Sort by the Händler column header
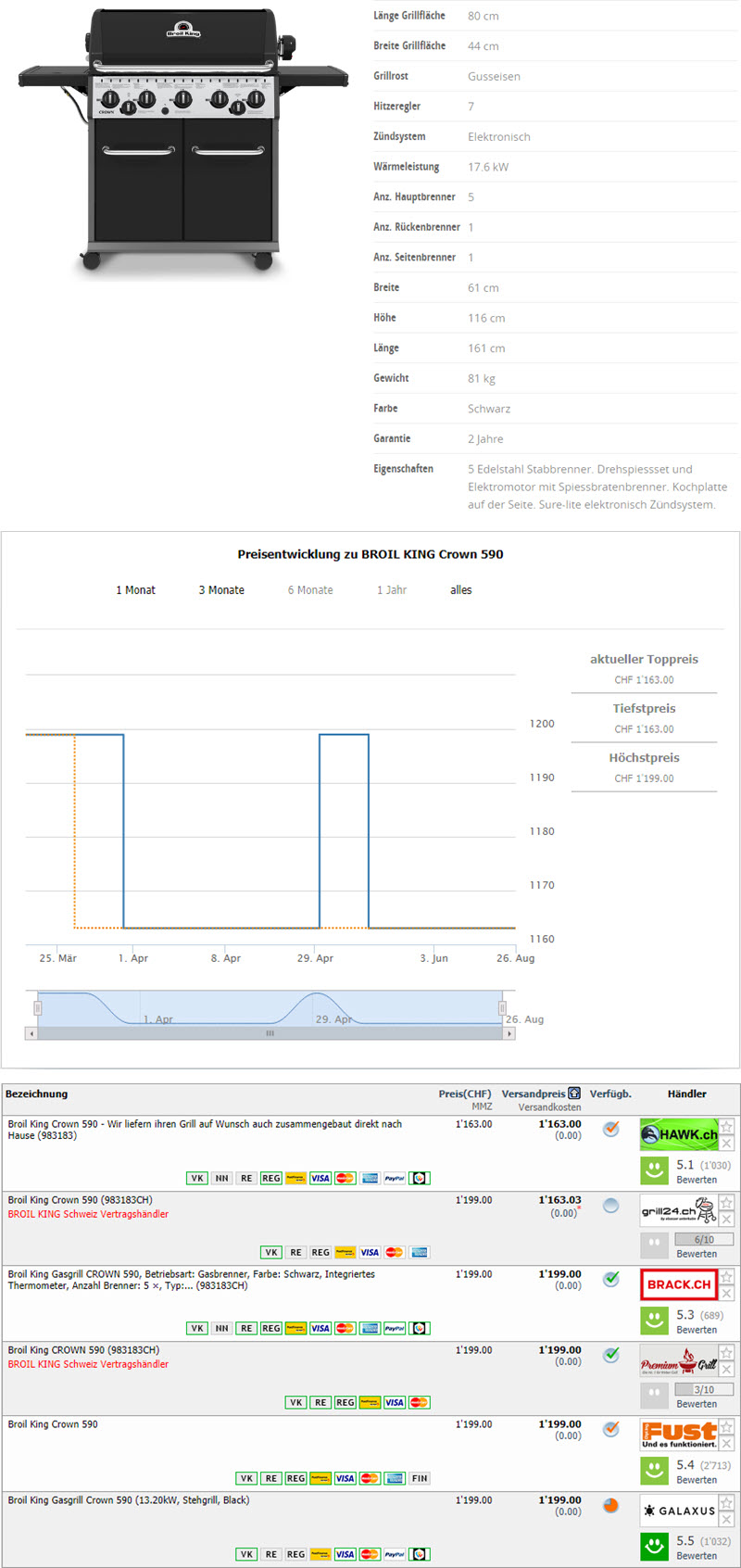741x1568 pixels. pyautogui.click(x=687, y=1094)
